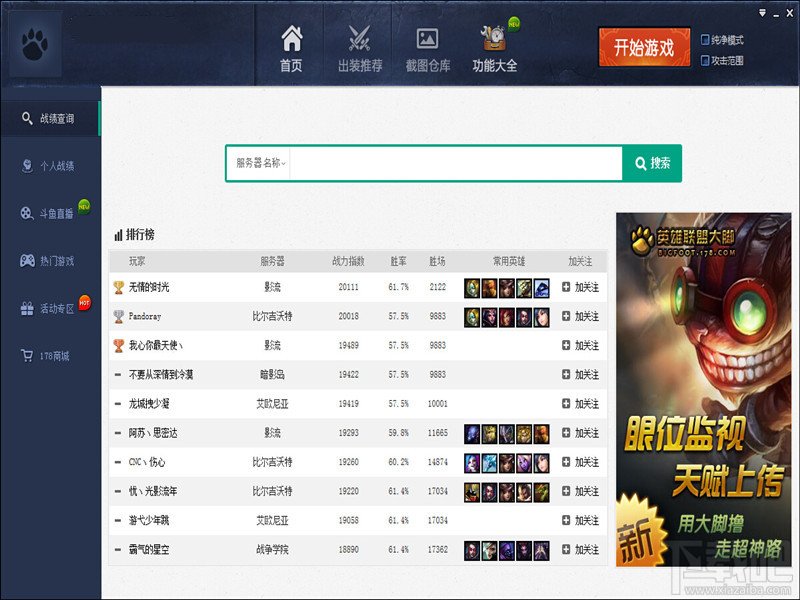Viewport: 800px width, 600px height.
Task: Click the 胜场 column header
Action: coord(437,261)
